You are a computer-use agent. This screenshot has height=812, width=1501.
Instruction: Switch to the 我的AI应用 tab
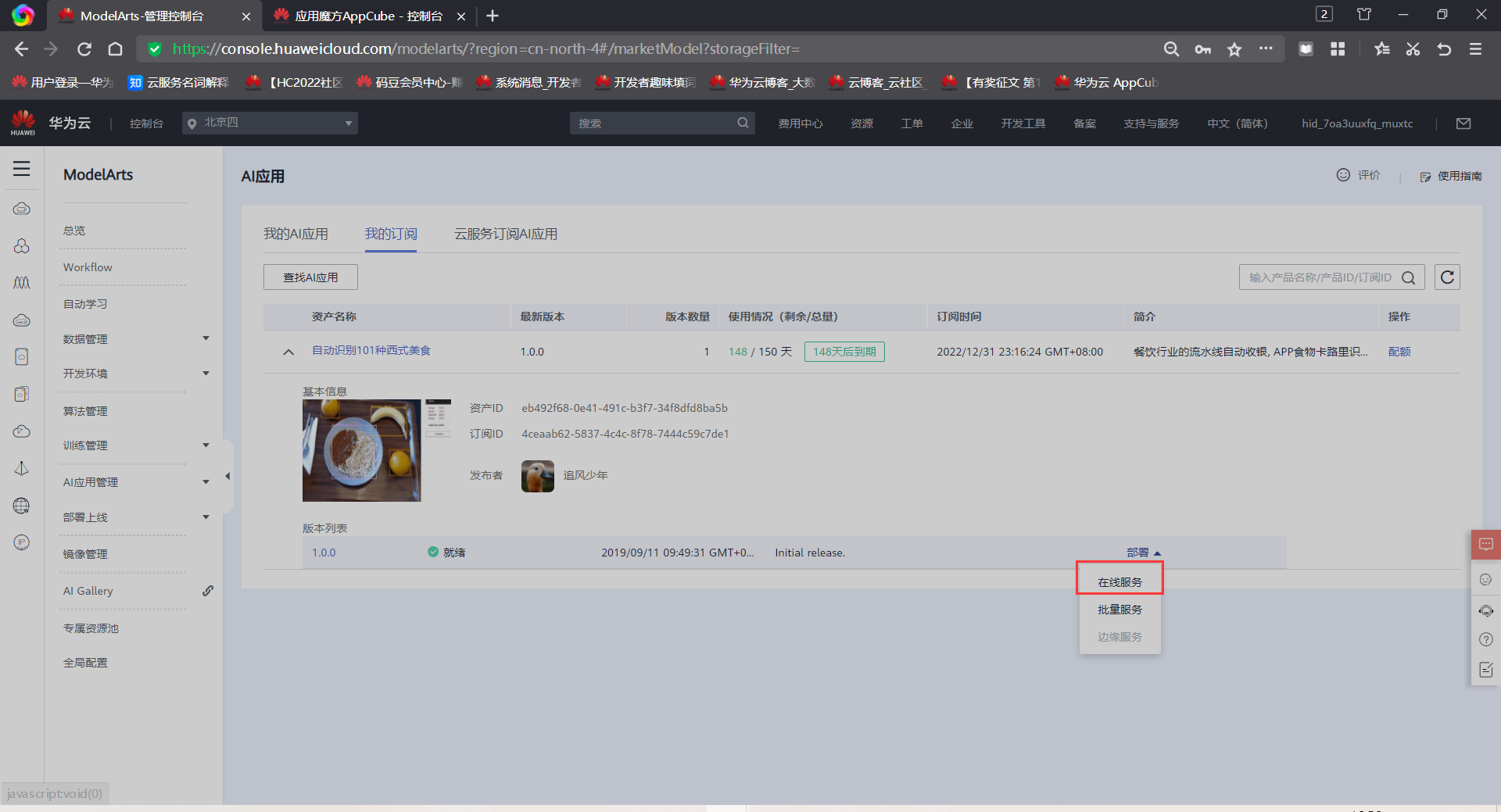296,234
